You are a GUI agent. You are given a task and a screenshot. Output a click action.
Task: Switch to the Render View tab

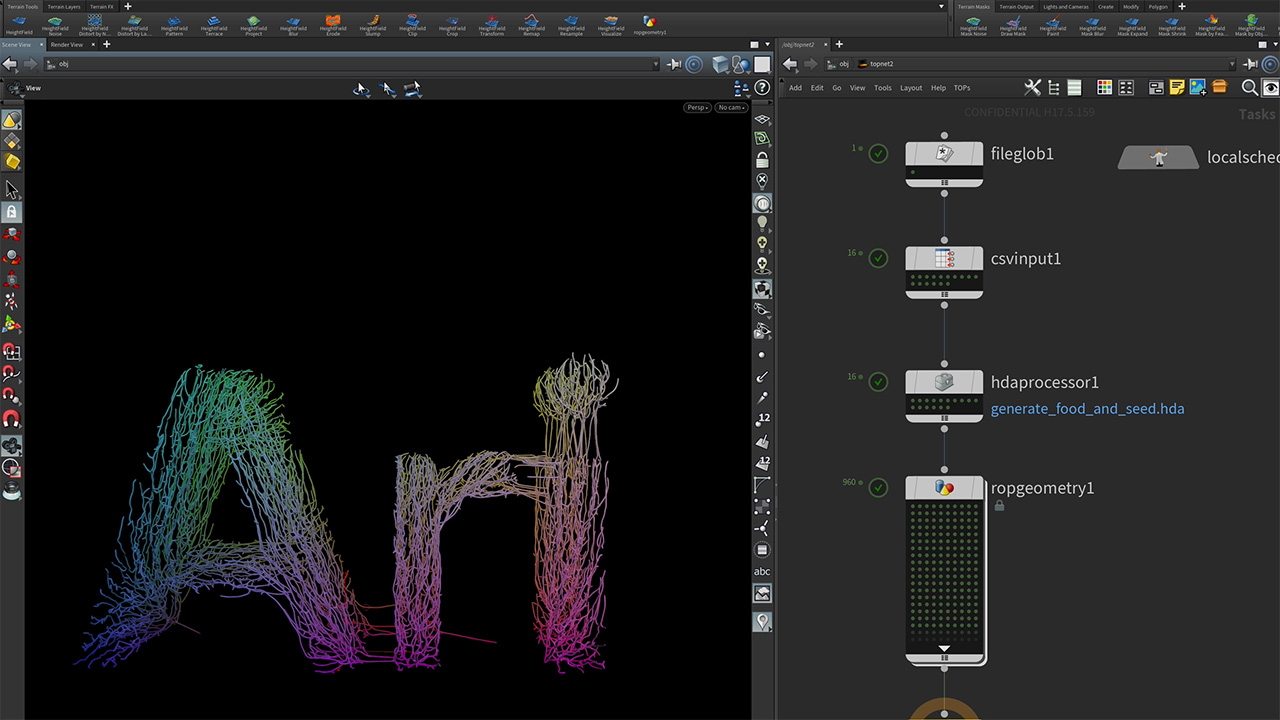point(67,45)
